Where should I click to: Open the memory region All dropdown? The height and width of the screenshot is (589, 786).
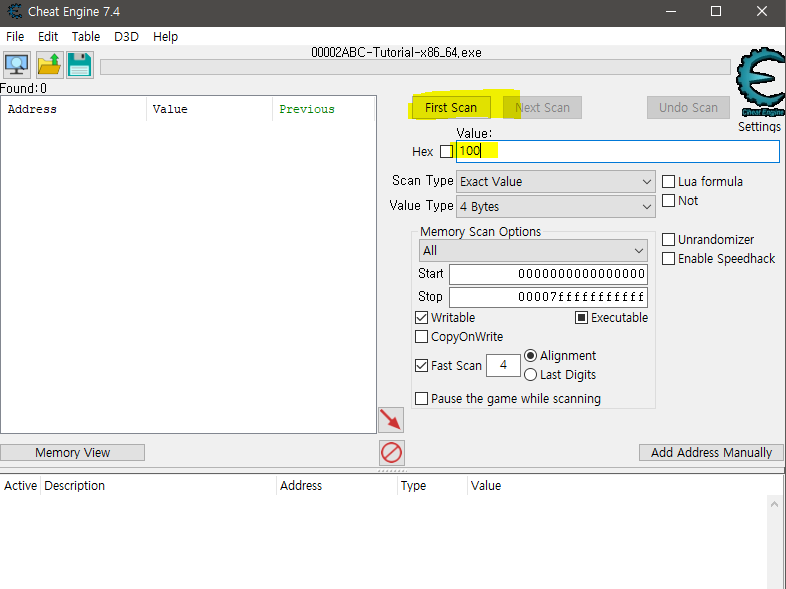point(533,251)
